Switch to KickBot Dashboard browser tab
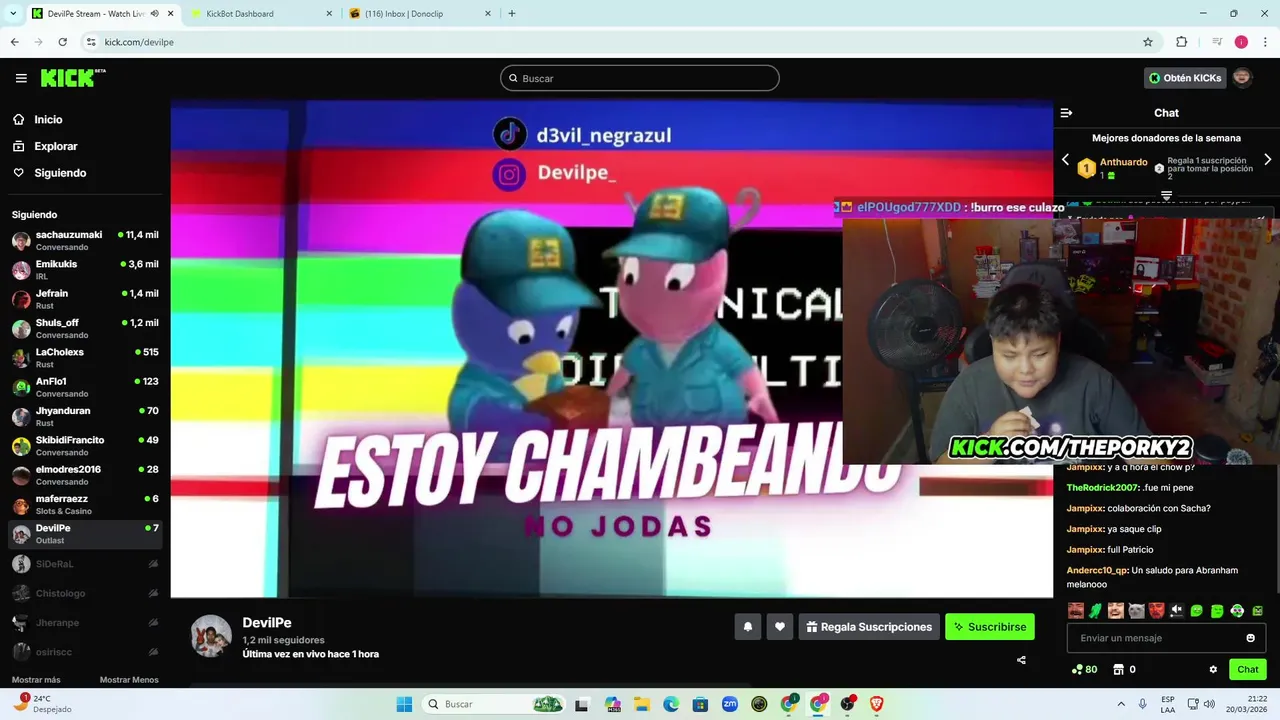The image size is (1280, 720). point(262,14)
